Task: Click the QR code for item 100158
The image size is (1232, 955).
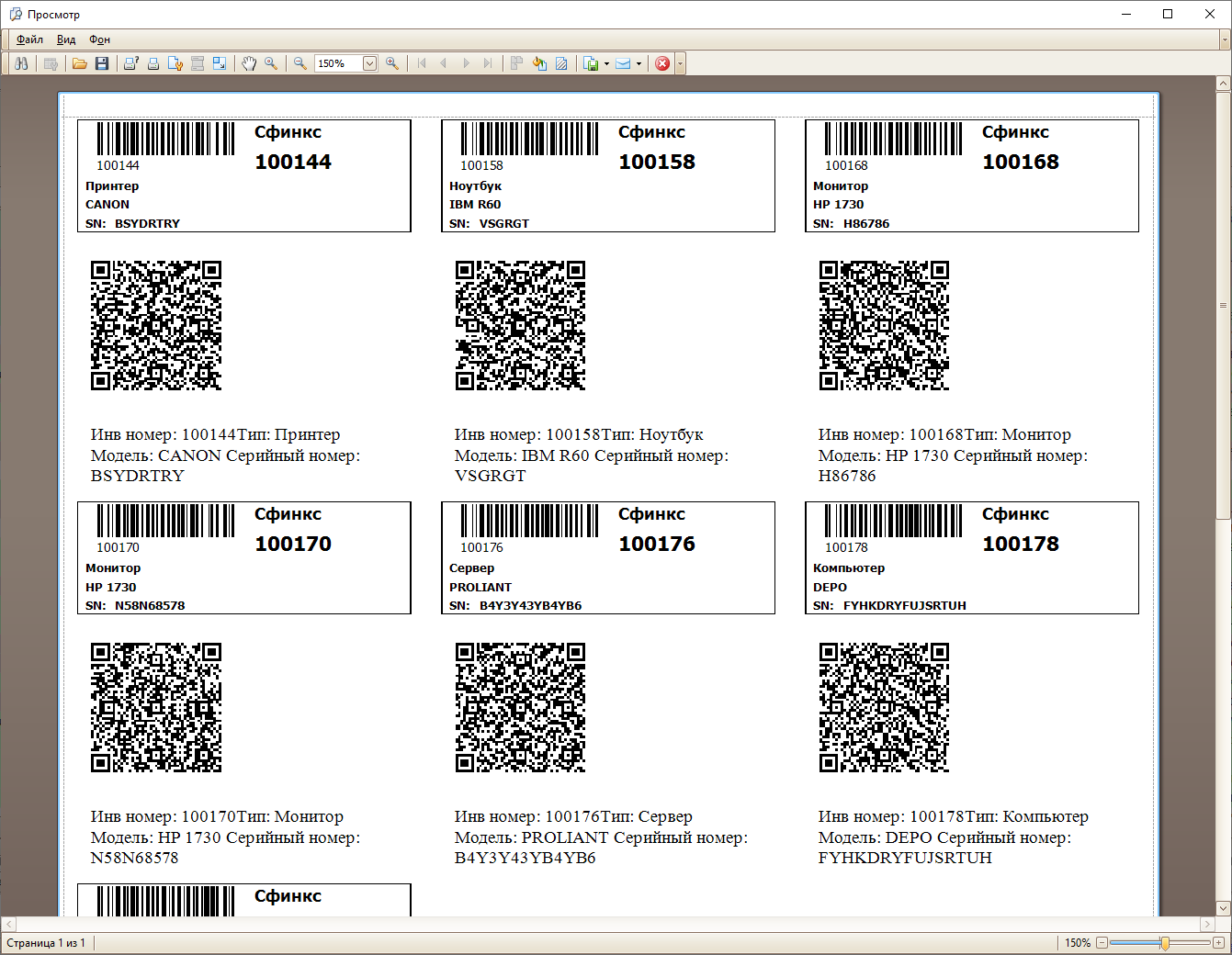Action: point(520,326)
